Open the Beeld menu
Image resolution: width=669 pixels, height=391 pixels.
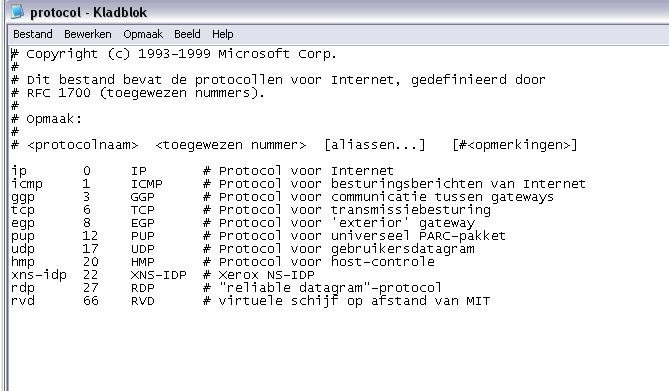point(187,34)
